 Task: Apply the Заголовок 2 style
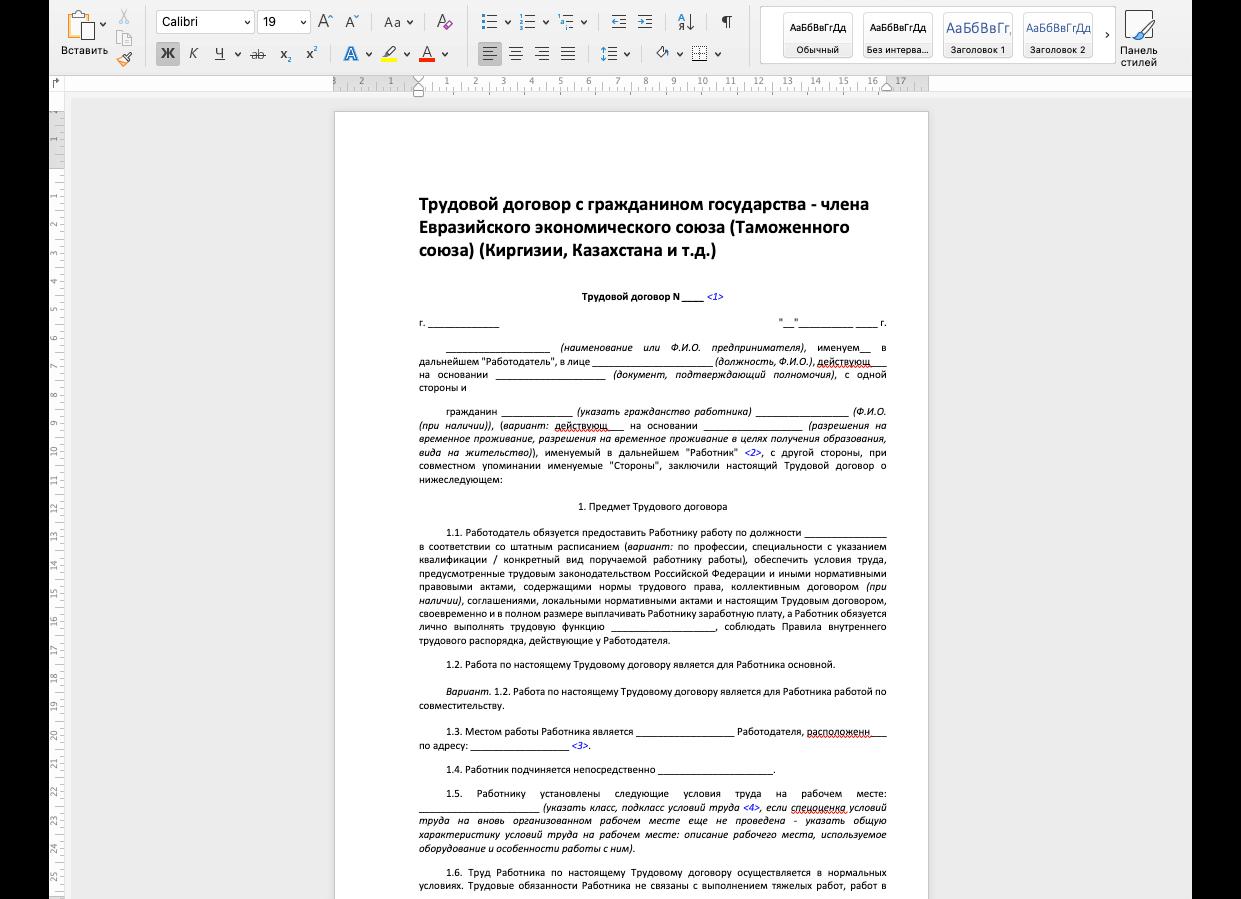(x=1057, y=35)
